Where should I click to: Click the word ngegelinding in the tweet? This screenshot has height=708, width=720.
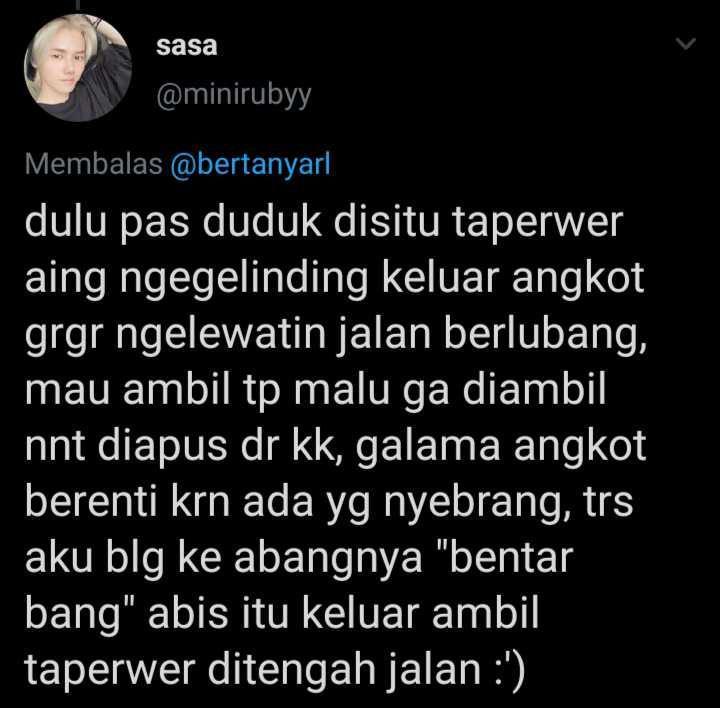244,279
